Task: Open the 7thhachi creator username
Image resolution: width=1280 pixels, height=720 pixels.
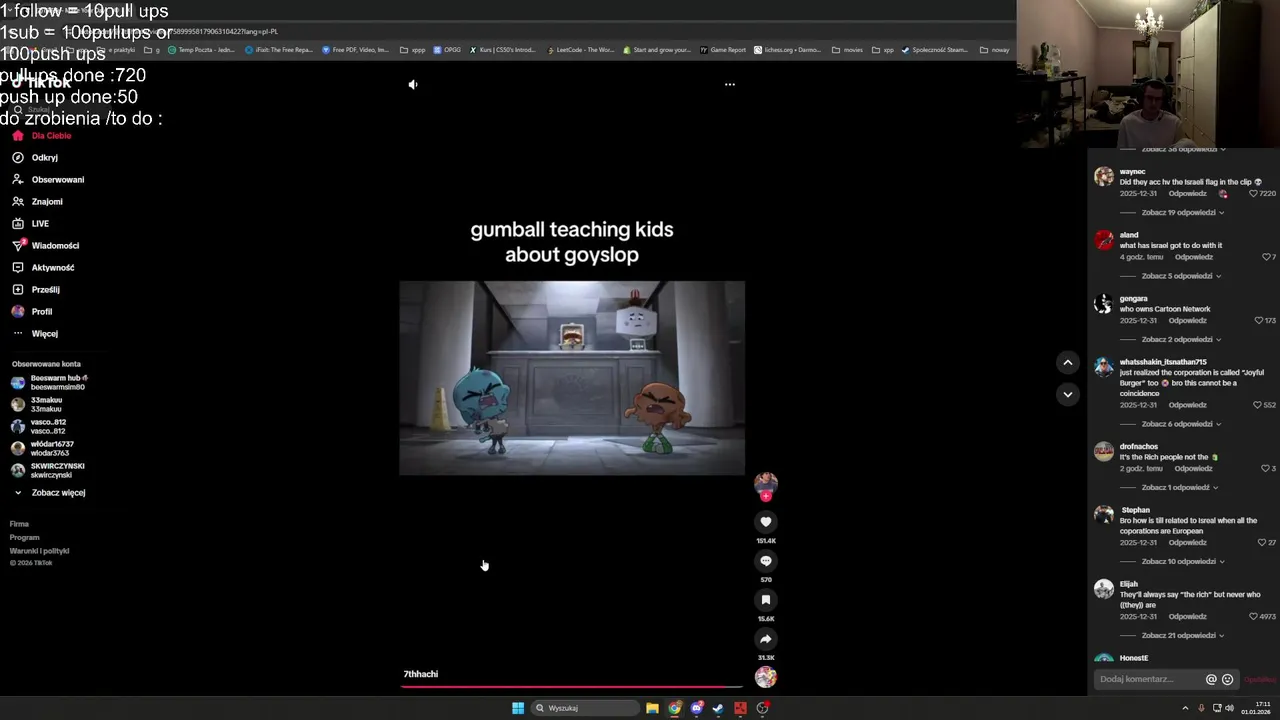Action: click(421, 674)
